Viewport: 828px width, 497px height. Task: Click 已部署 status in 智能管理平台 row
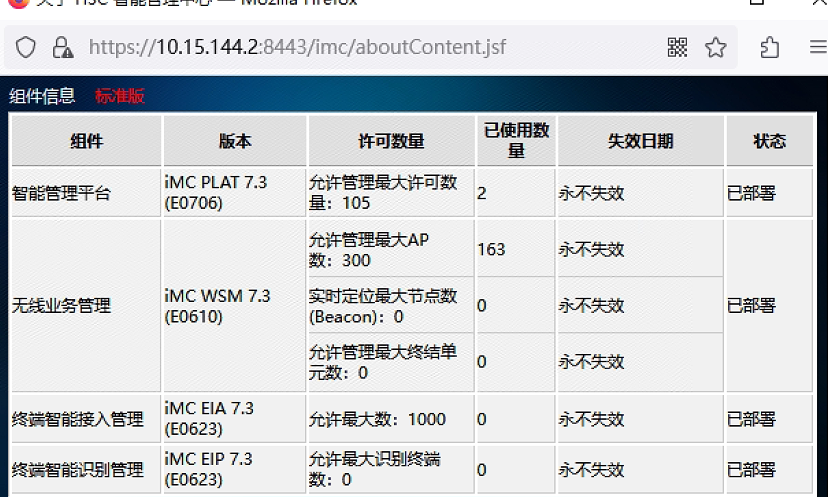point(751,193)
